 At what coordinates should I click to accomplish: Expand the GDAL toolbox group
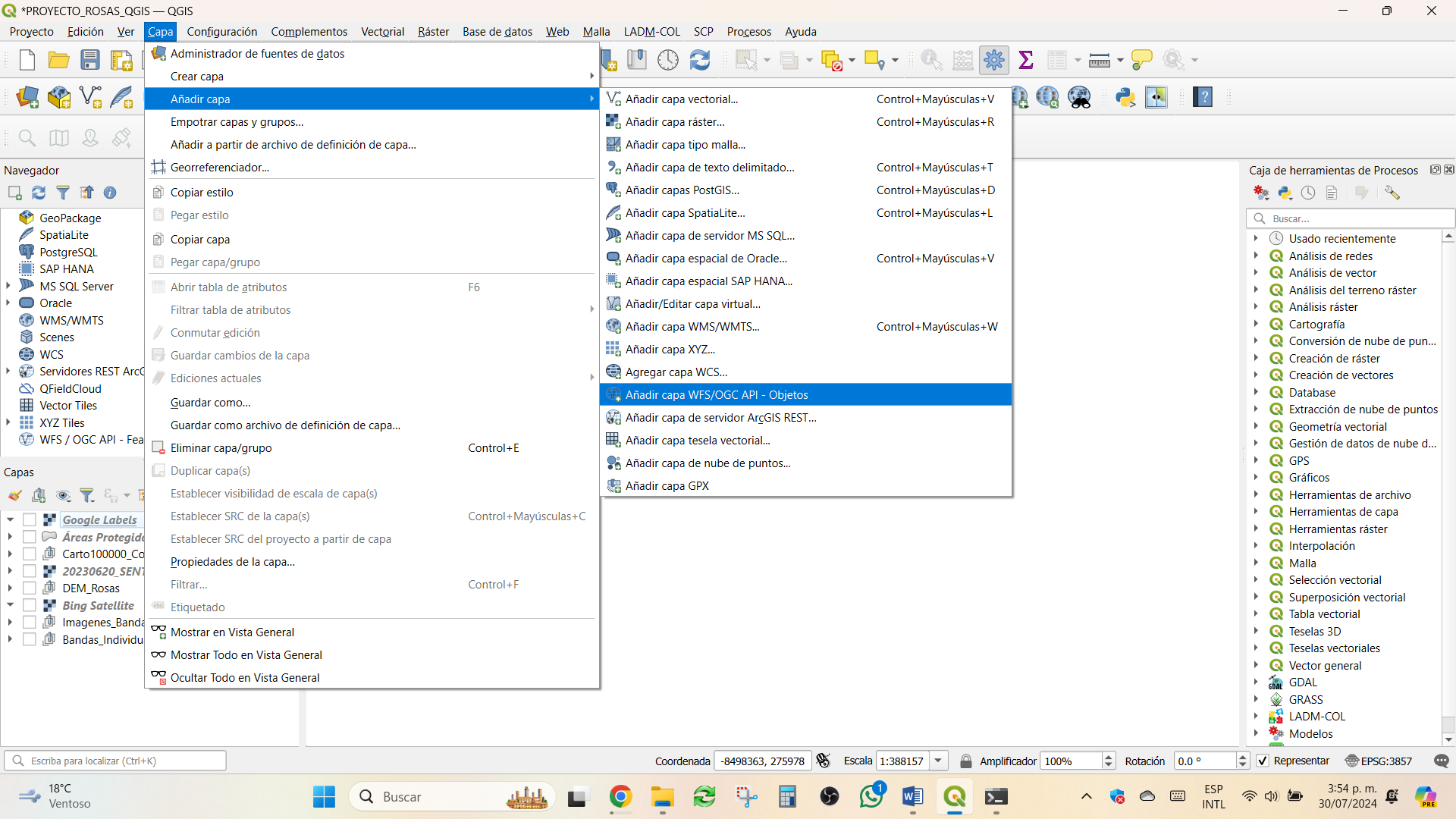click(1256, 682)
